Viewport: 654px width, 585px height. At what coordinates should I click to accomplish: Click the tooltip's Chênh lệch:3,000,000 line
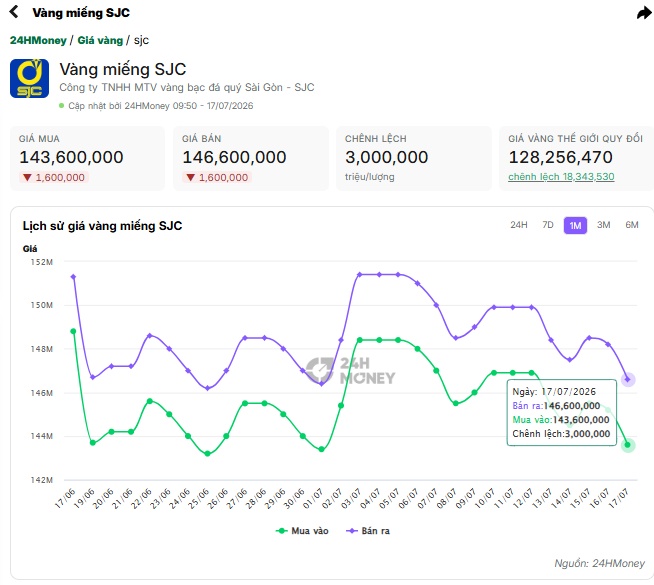[x=561, y=434]
